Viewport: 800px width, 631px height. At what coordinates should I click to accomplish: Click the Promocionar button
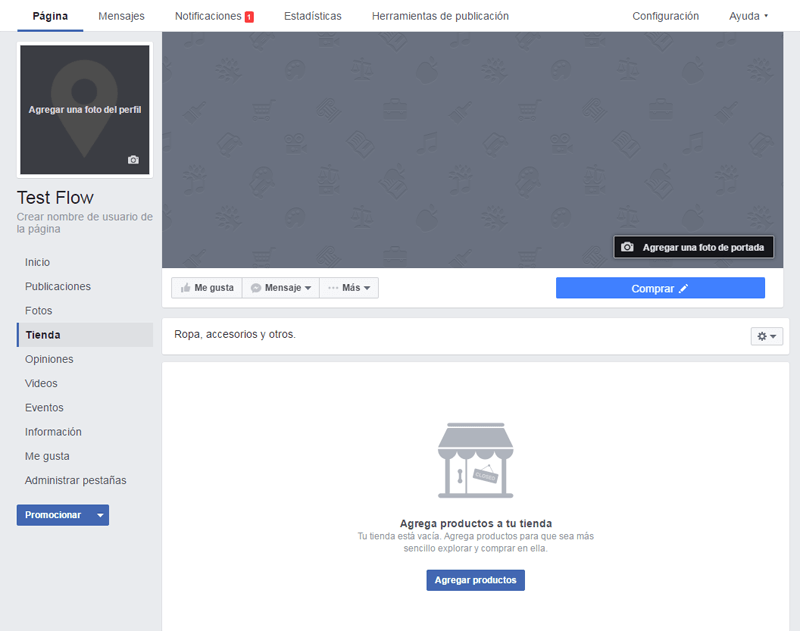pyautogui.click(x=54, y=515)
